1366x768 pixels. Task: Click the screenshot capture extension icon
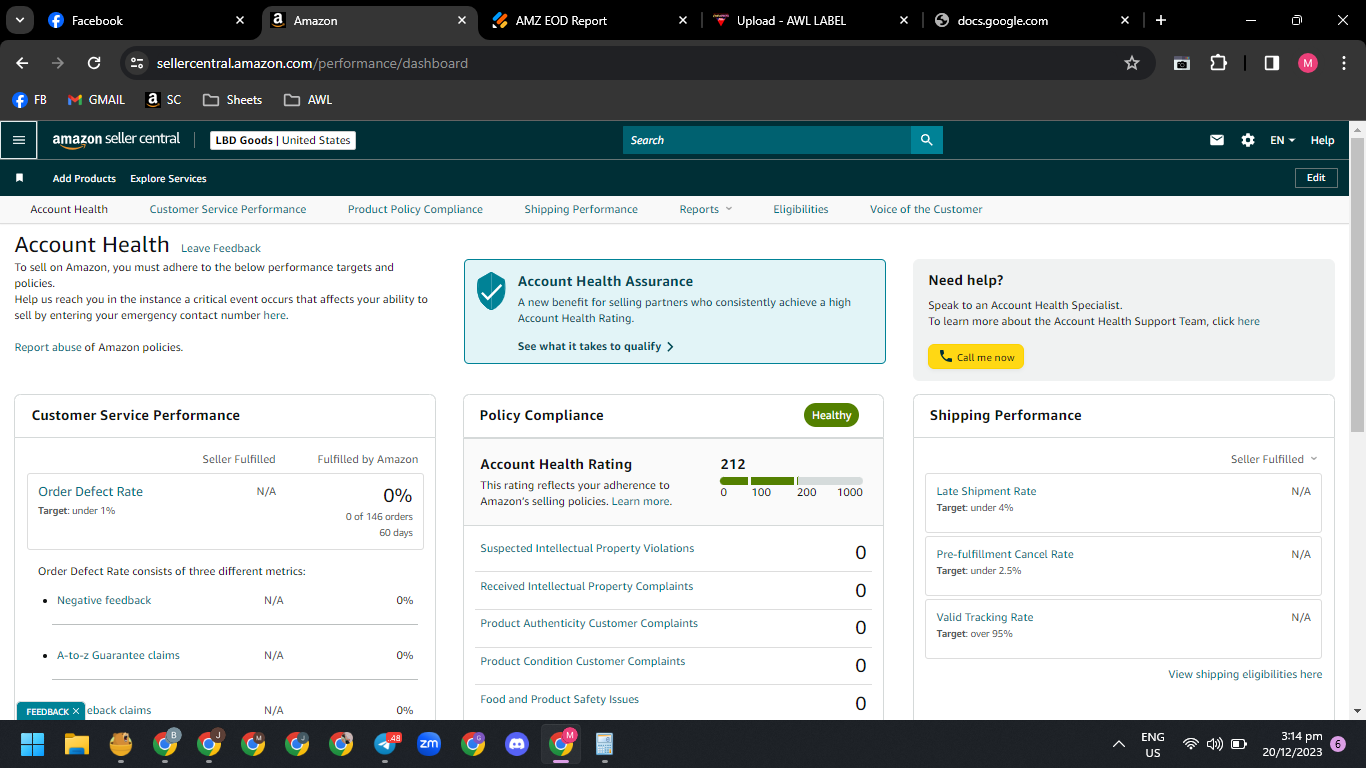1181,63
